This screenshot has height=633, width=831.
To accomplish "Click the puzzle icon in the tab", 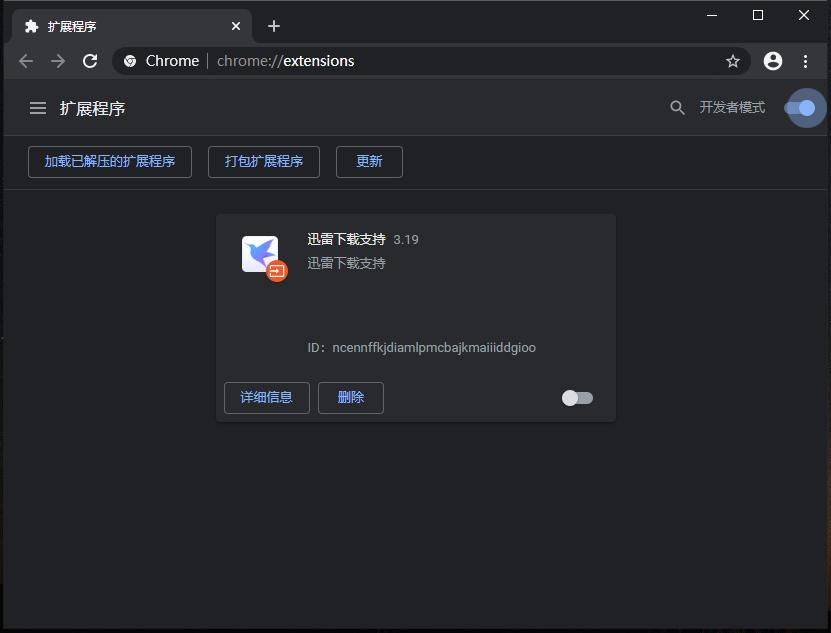I will point(30,25).
